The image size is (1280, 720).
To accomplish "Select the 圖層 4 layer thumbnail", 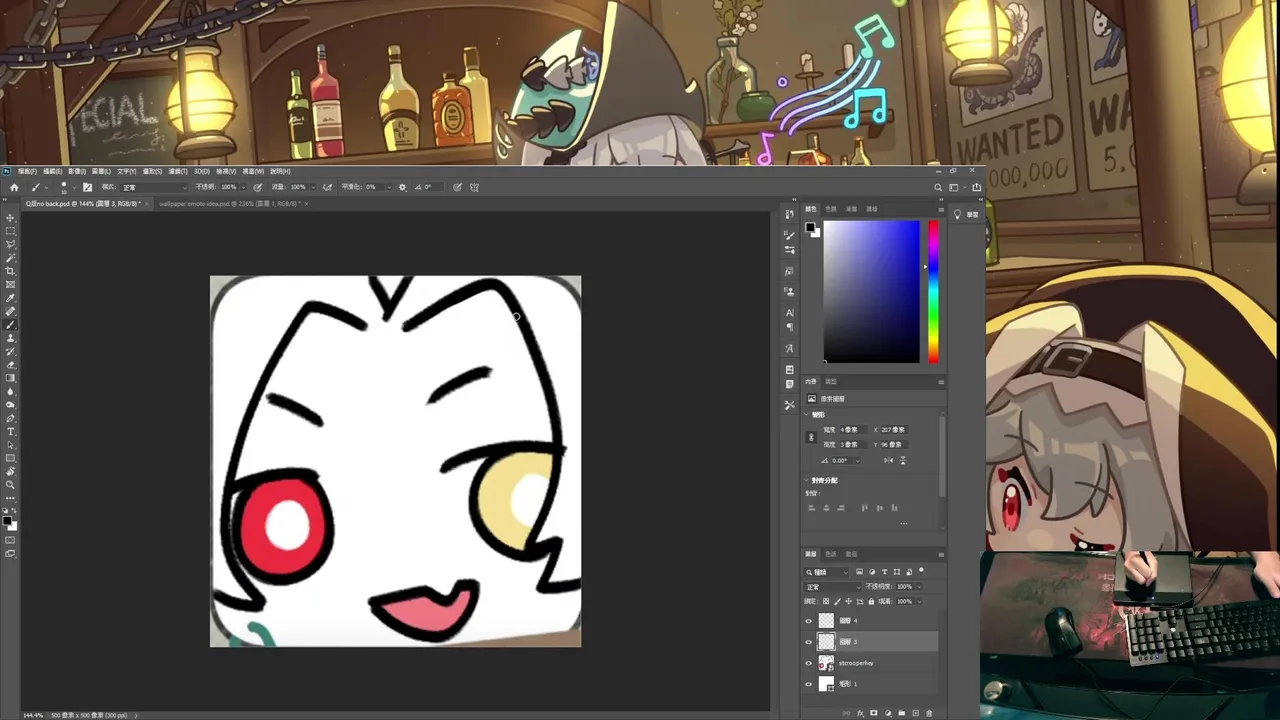I will pyautogui.click(x=826, y=621).
